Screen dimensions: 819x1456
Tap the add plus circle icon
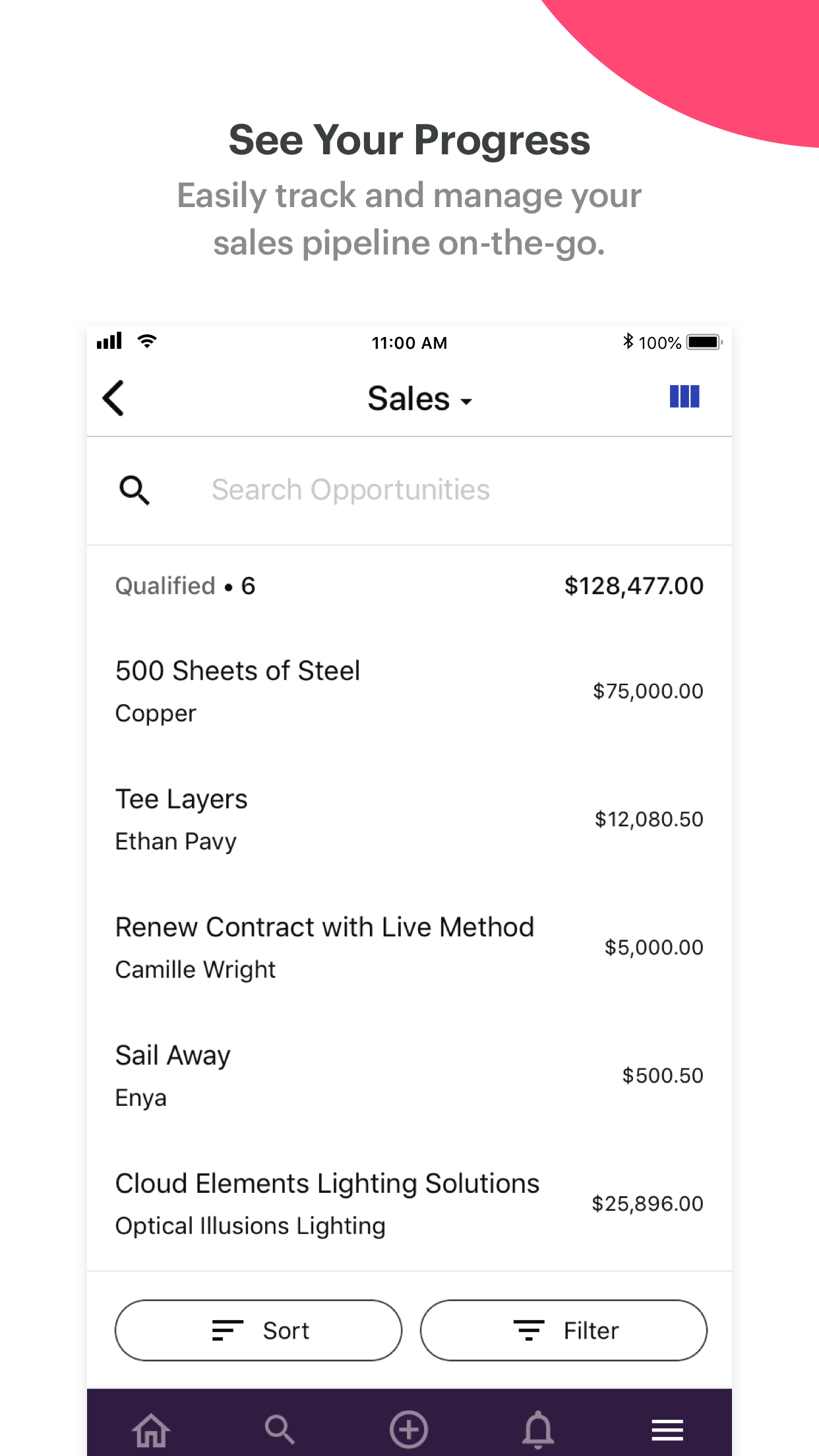tap(409, 1430)
